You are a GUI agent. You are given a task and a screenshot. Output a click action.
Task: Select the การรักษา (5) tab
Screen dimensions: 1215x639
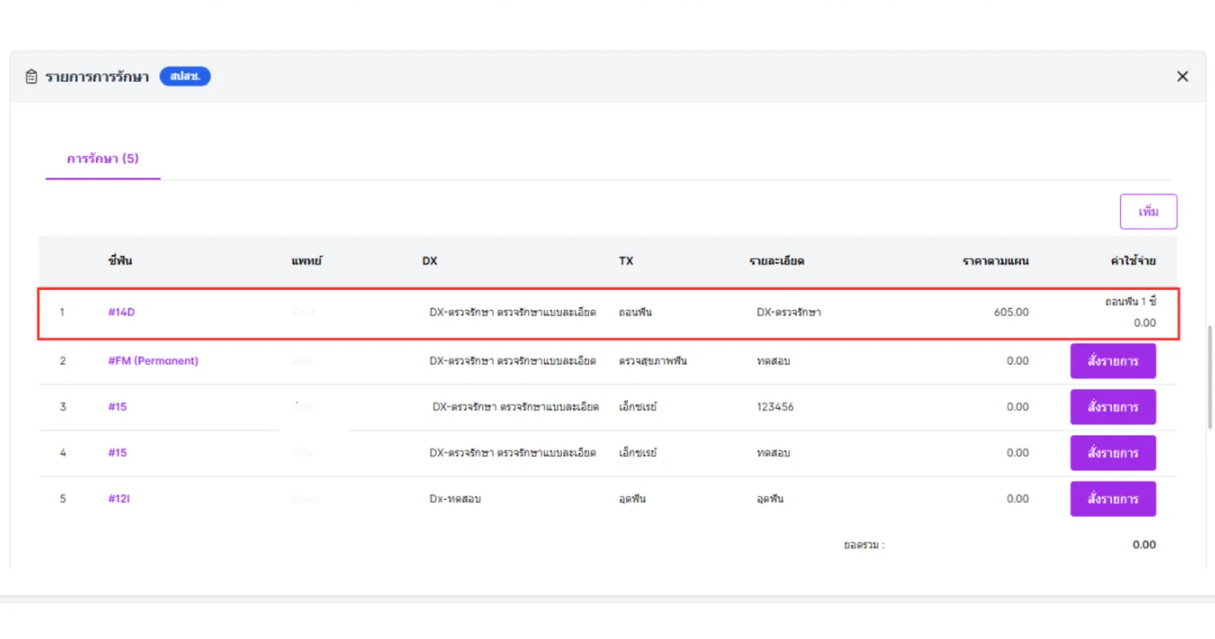[x=103, y=159]
